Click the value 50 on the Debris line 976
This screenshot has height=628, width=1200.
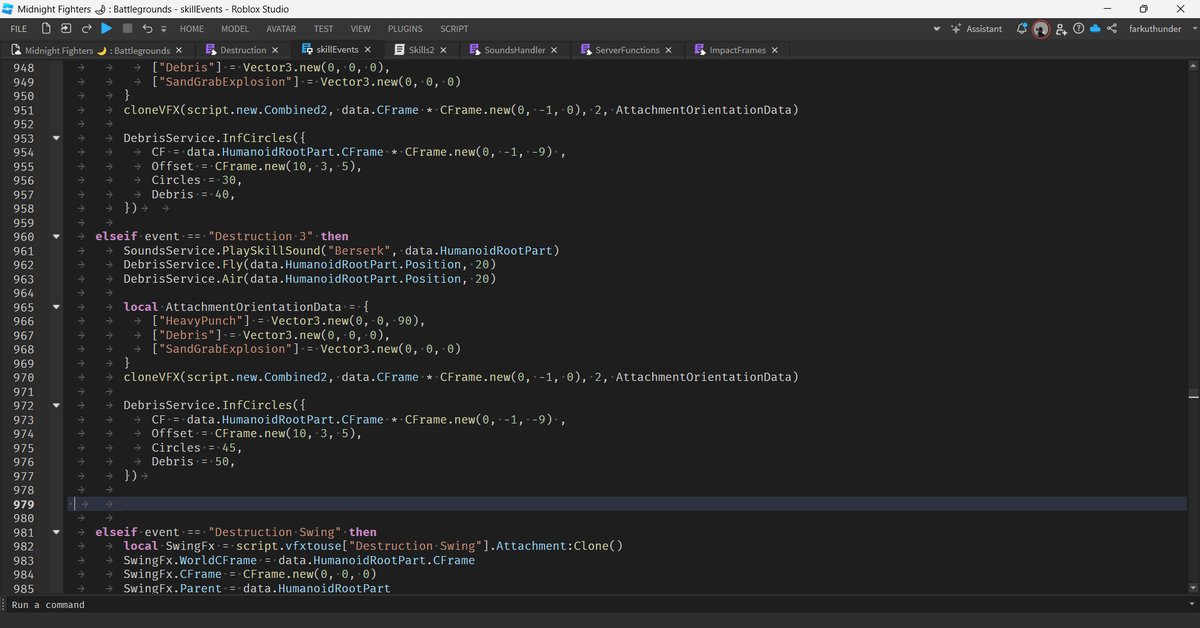tap(224, 462)
